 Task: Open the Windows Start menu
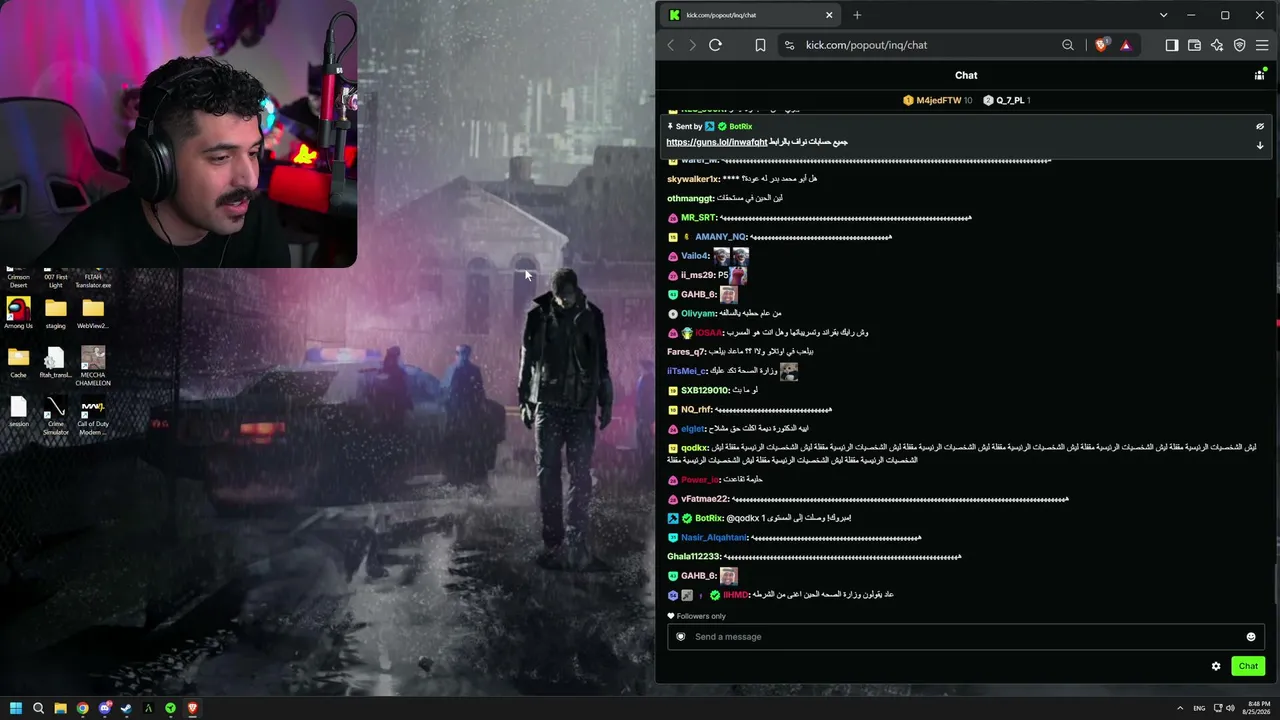click(x=16, y=708)
